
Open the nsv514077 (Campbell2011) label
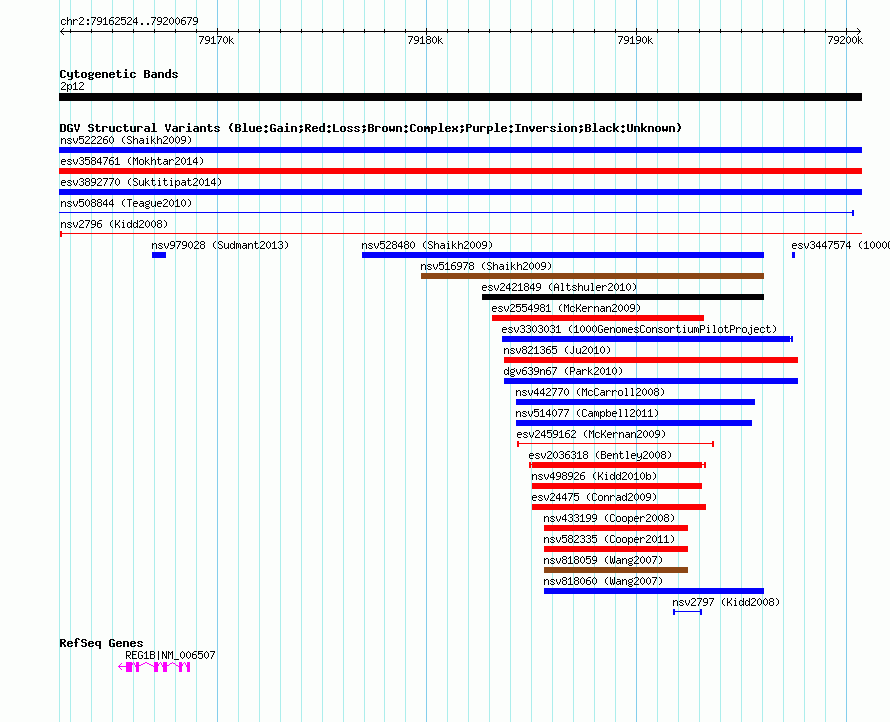tap(587, 413)
